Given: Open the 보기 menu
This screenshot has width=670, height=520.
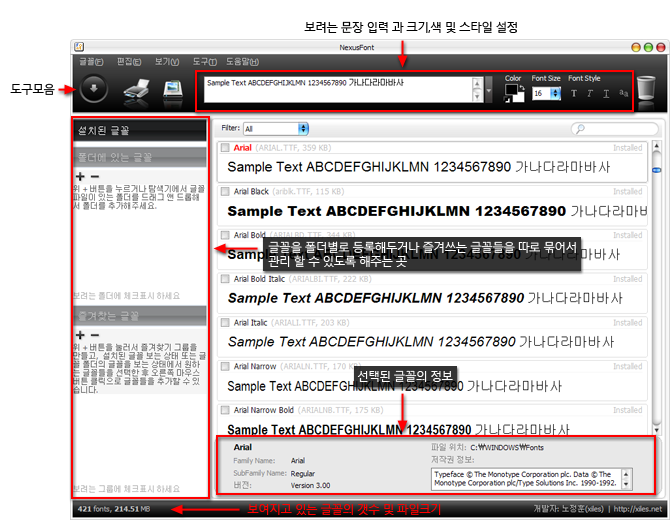Looking at the screenshot, I should click(x=166, y=61).
